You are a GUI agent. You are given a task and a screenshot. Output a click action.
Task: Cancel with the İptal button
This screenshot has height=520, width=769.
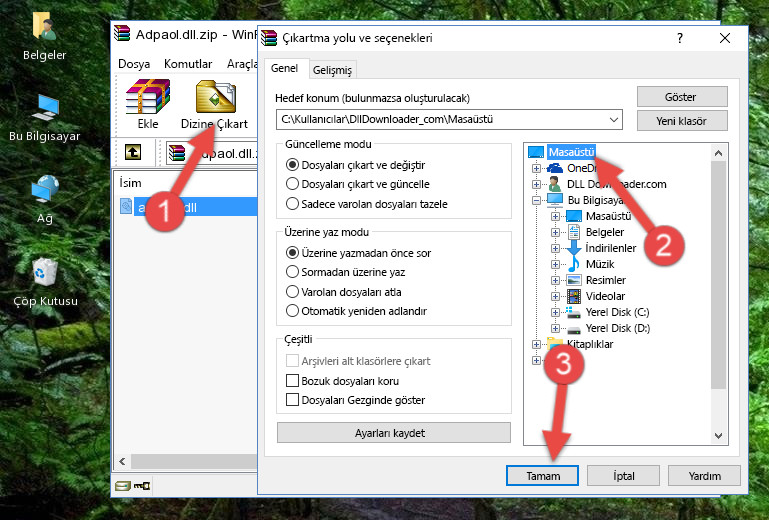point(623,476)
